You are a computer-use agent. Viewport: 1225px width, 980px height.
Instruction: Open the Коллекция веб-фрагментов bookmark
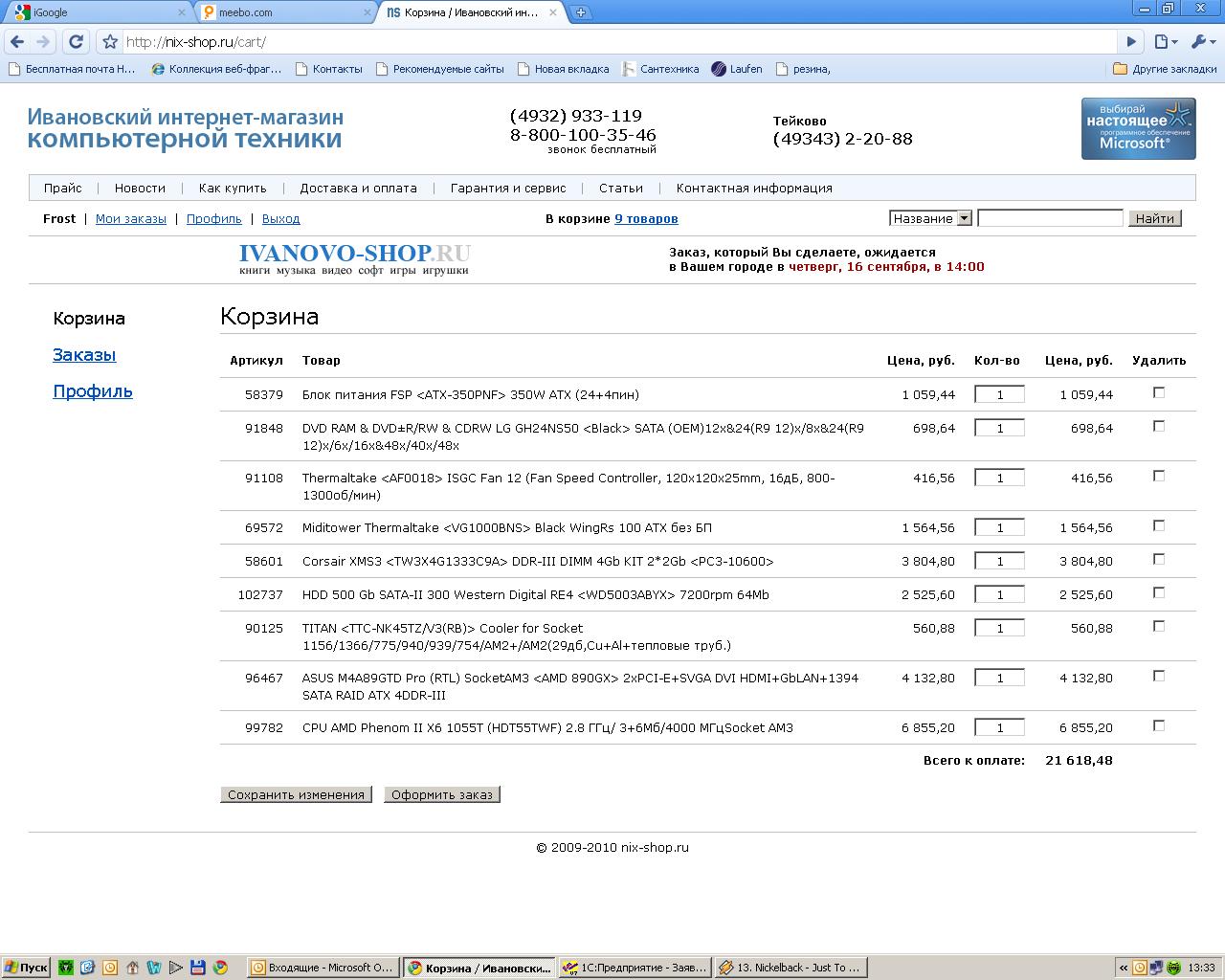point(216,69)
